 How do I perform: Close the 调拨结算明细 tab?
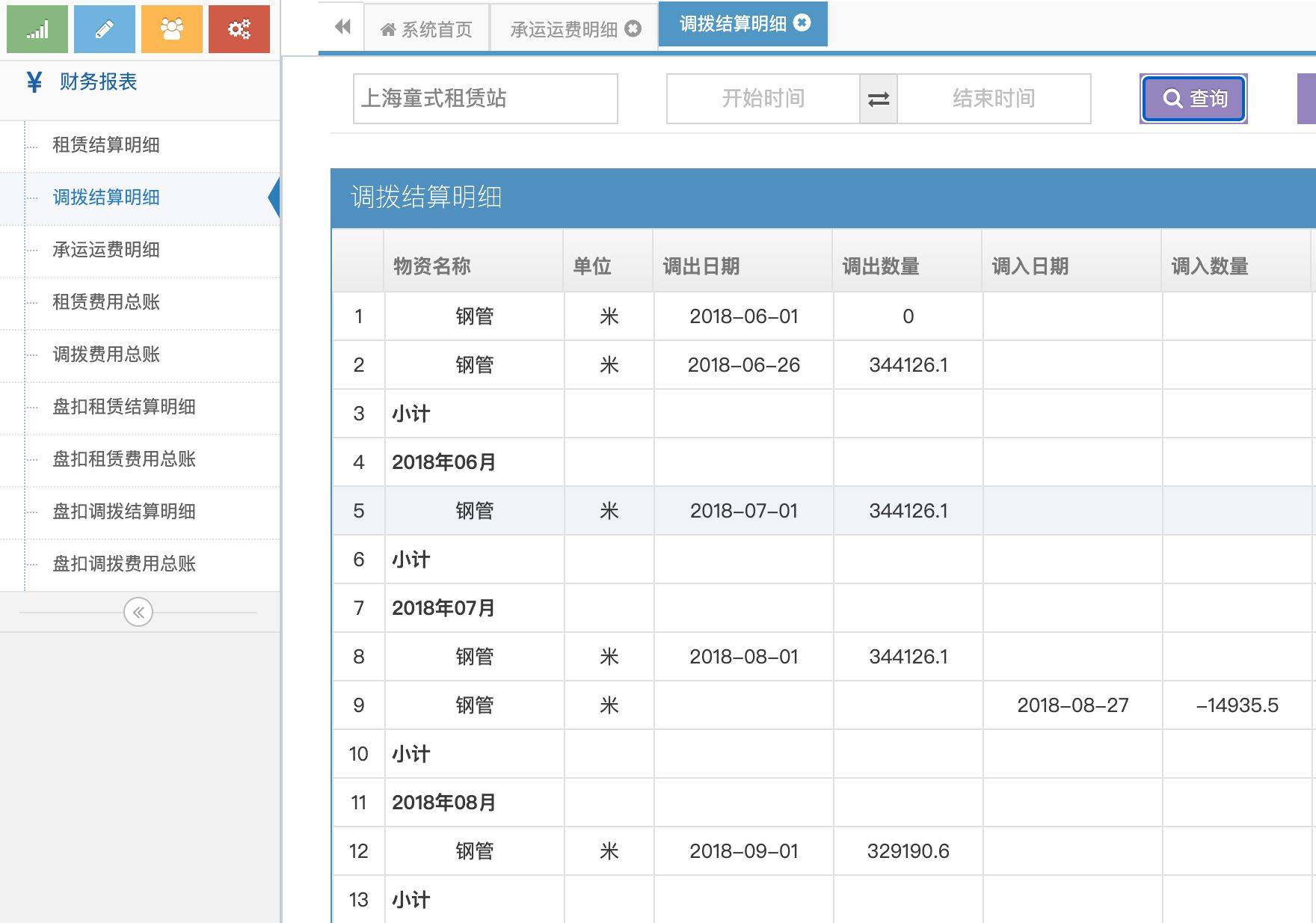point(802,23)
